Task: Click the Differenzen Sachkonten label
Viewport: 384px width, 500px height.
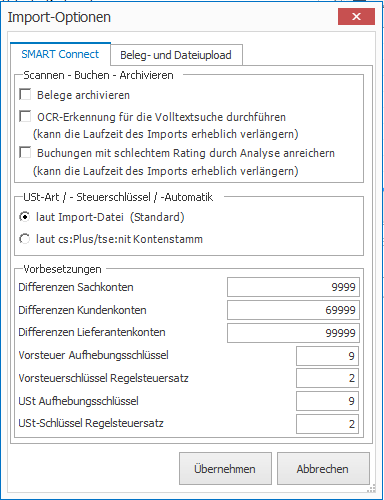Action: tap(76, 287)
